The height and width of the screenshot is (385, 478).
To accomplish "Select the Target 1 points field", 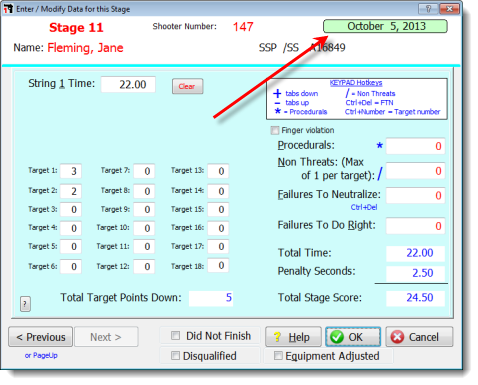I will 71,171.
